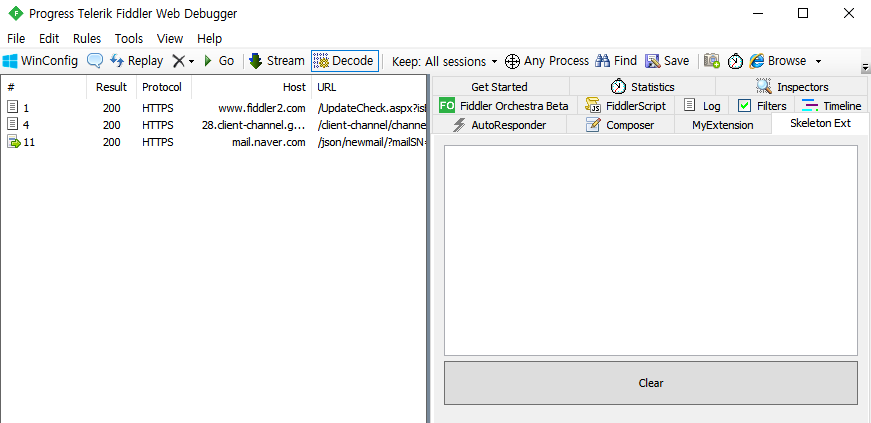Open the View menu
Screen dimensions: 871x423
[170, 38]
